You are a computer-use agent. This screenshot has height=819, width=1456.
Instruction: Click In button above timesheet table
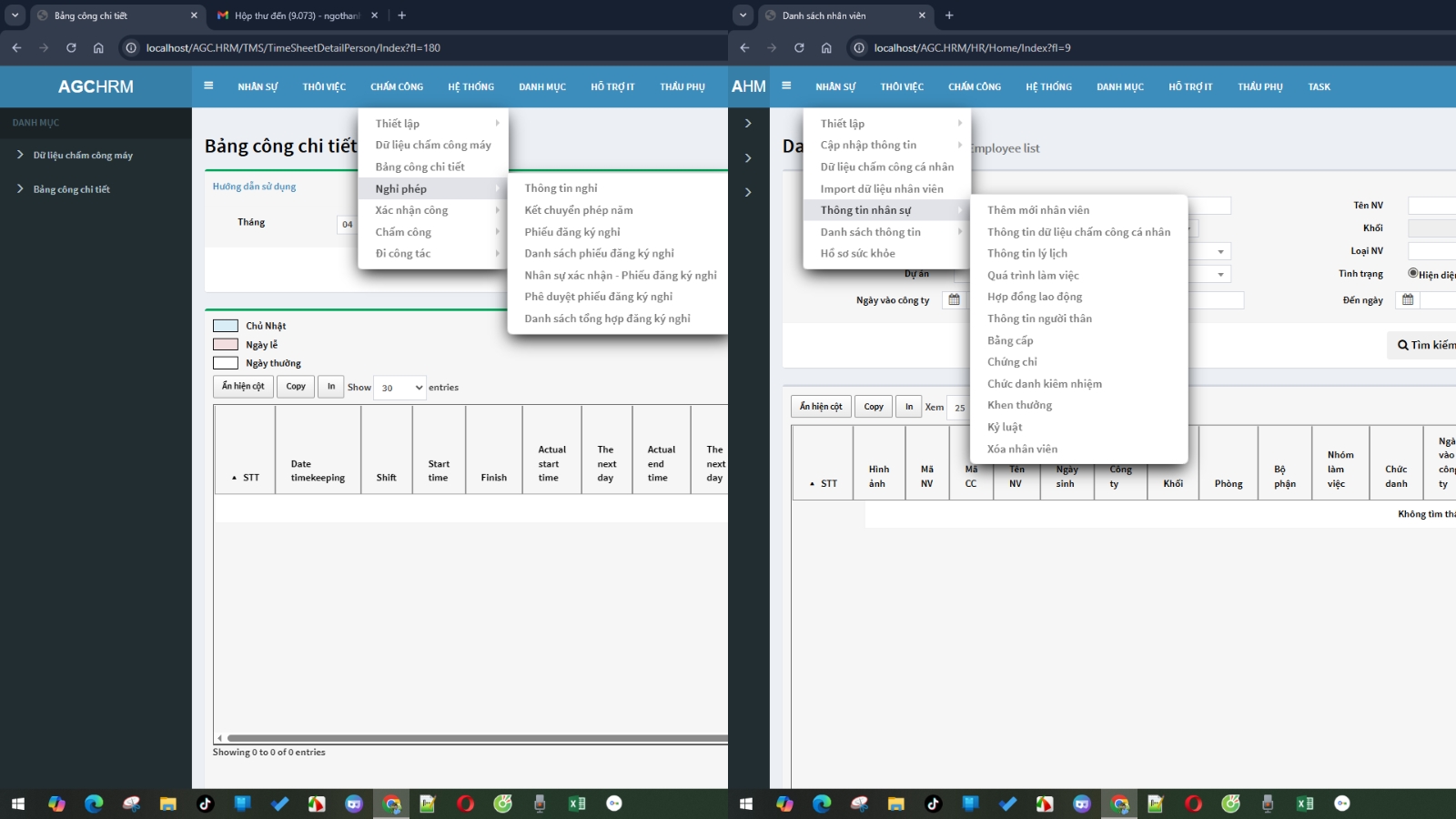[331, 387]
